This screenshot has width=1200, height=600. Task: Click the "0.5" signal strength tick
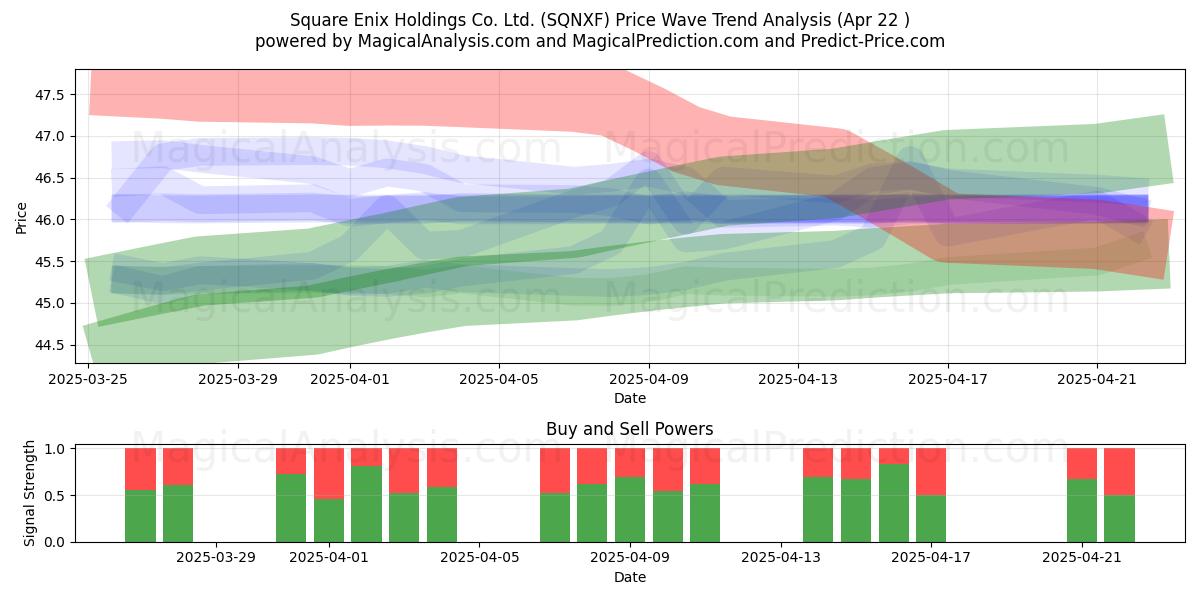click(x=56, y=496)
